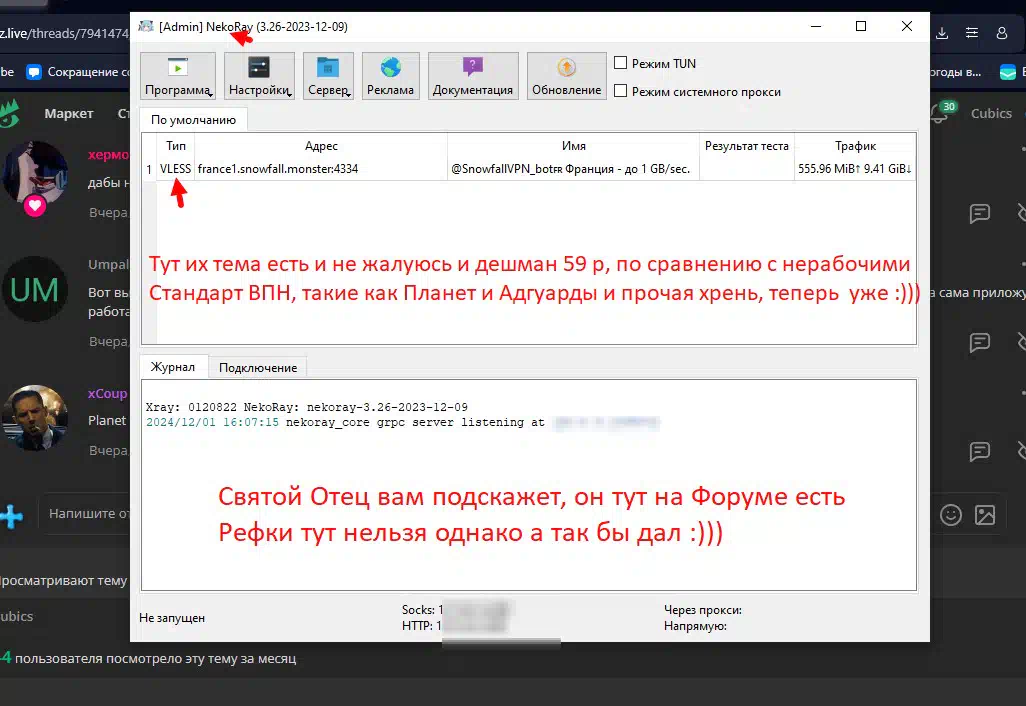Screen dimensions: 1026x706
Task: Open the xCoup username link
Action: tap(108, 393)
